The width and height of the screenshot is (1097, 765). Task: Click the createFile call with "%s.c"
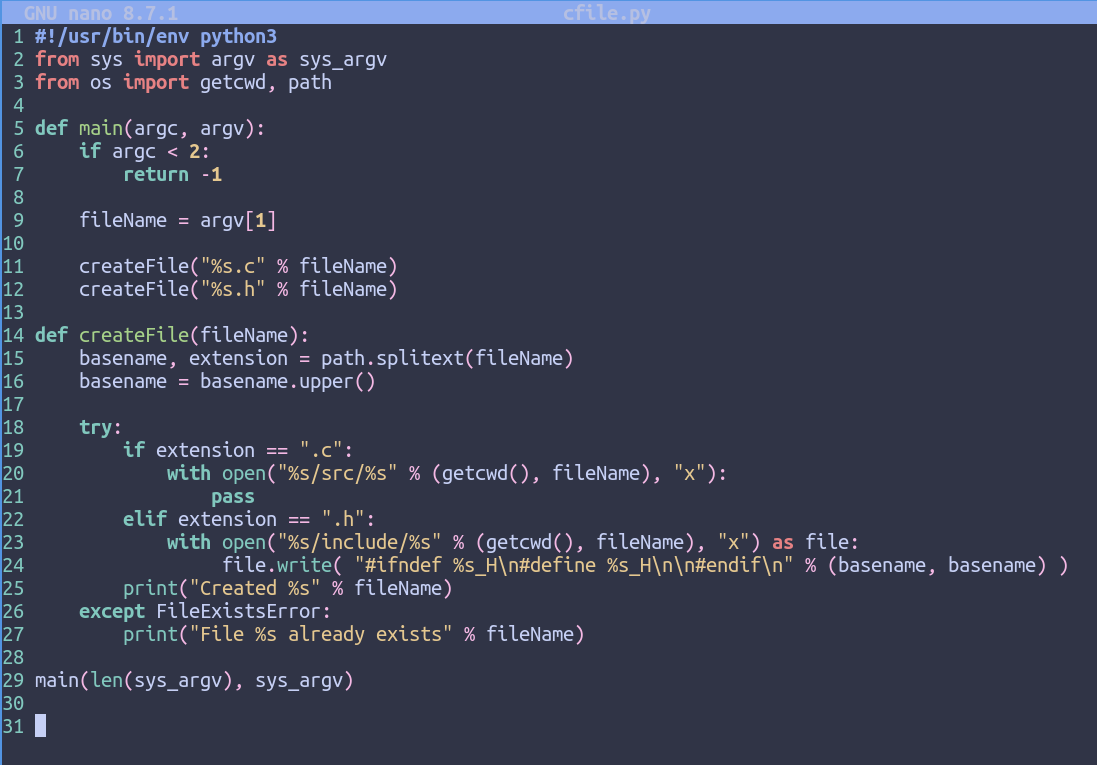click(x=238, y=267)
